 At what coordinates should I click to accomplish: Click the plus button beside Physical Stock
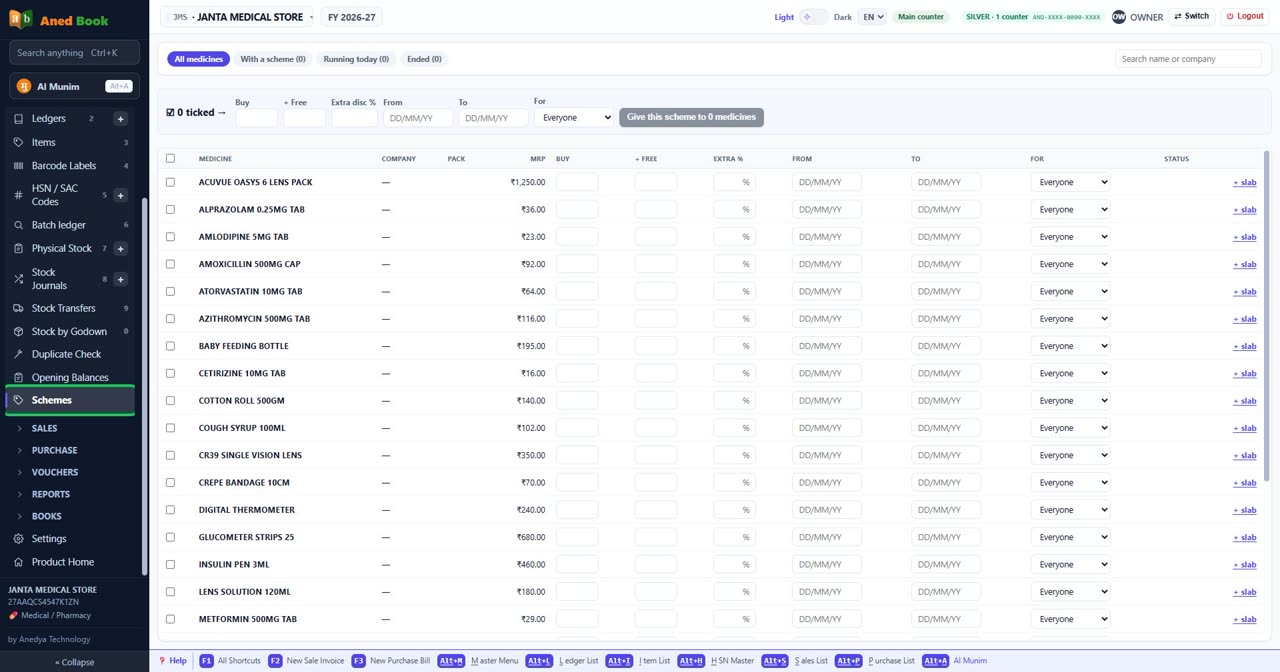coord(120,249)
